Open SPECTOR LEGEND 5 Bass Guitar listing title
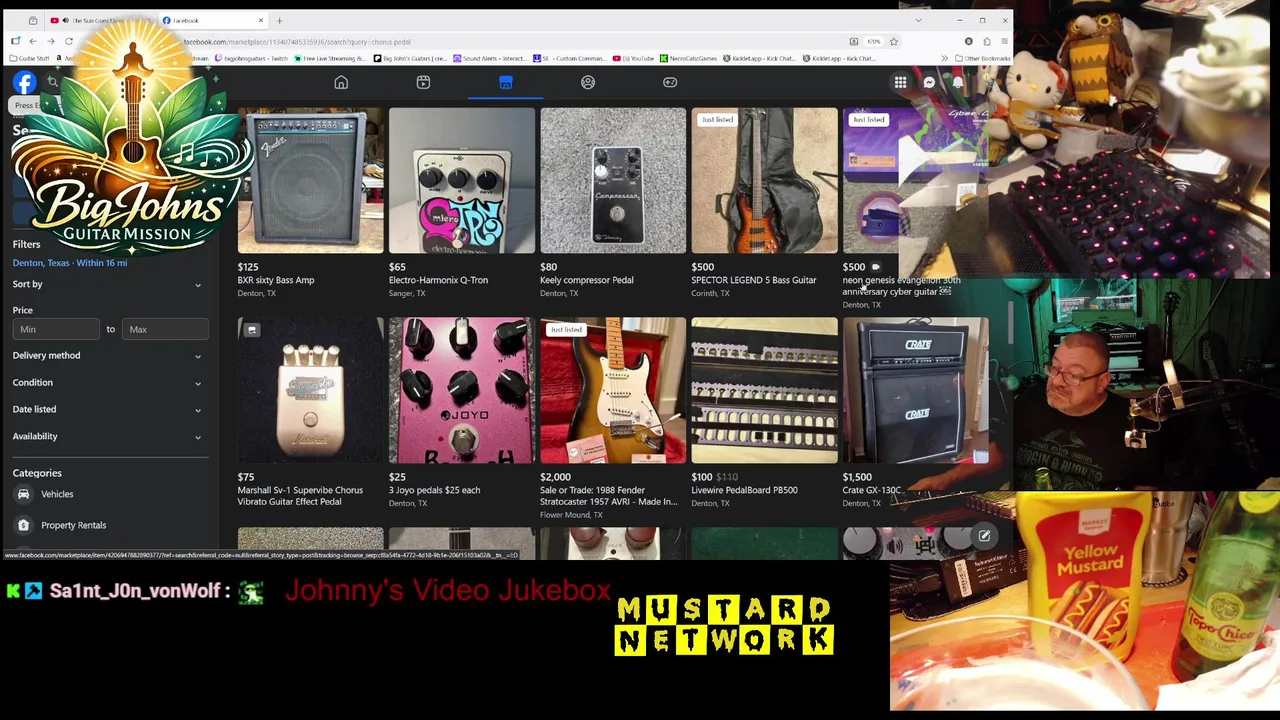Screen dimensions: 1280x720 754,280
